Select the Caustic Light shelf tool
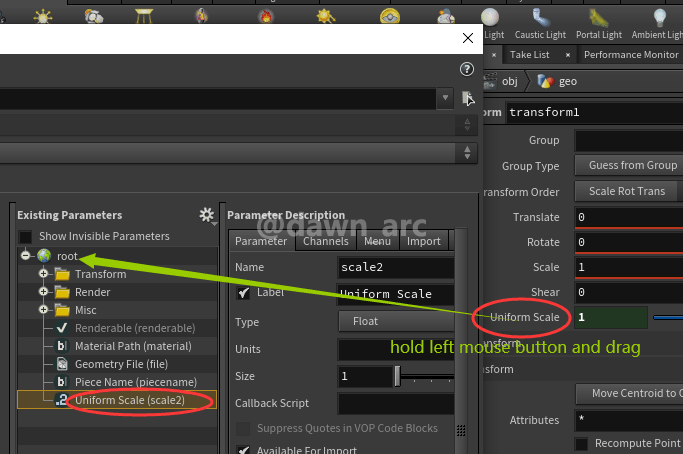This screenshot has width=683, height=454. point(540,24)
